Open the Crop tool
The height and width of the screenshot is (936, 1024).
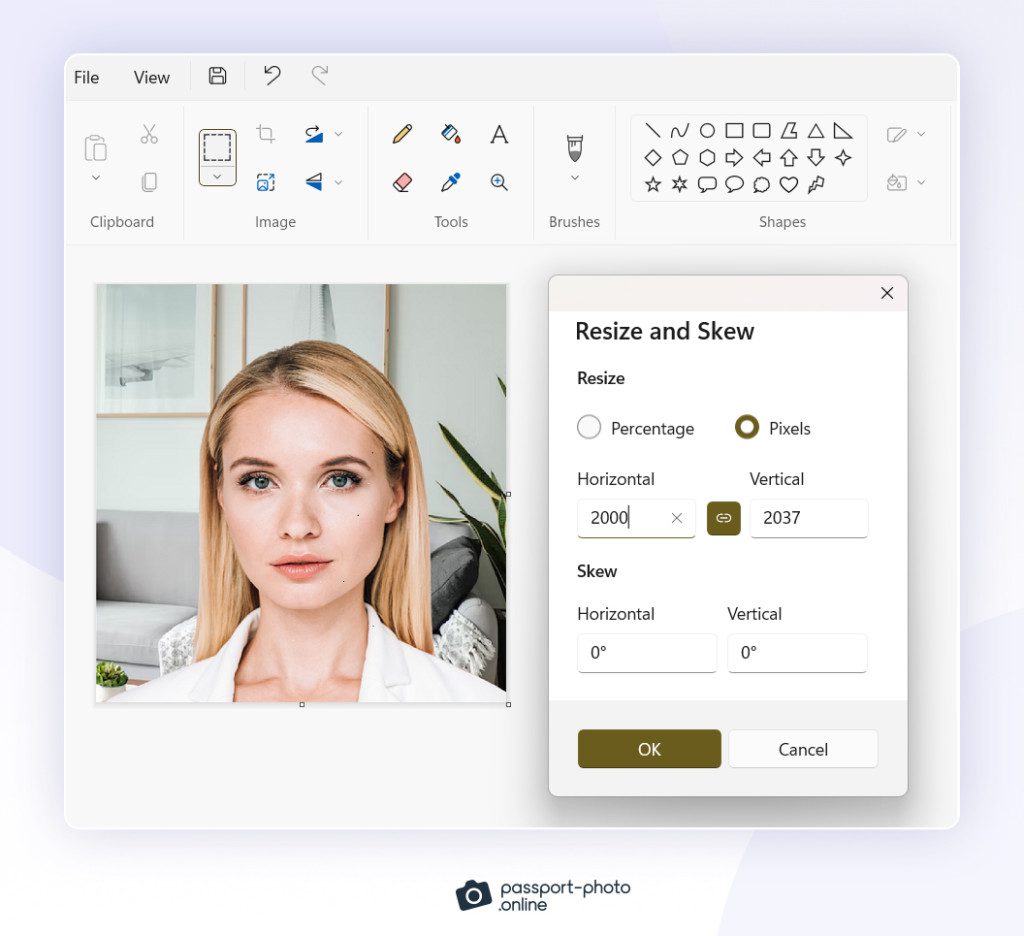click(266, 132)
